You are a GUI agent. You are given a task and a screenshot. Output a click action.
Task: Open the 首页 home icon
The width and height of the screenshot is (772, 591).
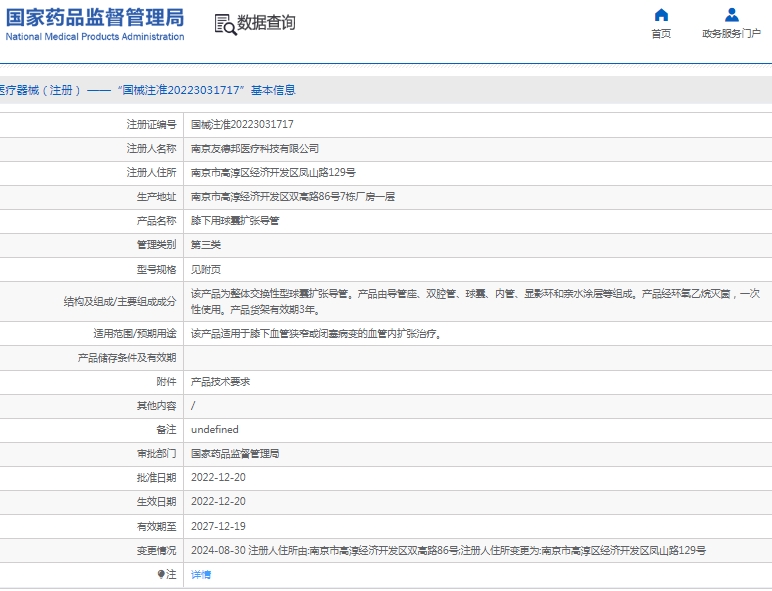pyautogui.click(x=661, y=15)
